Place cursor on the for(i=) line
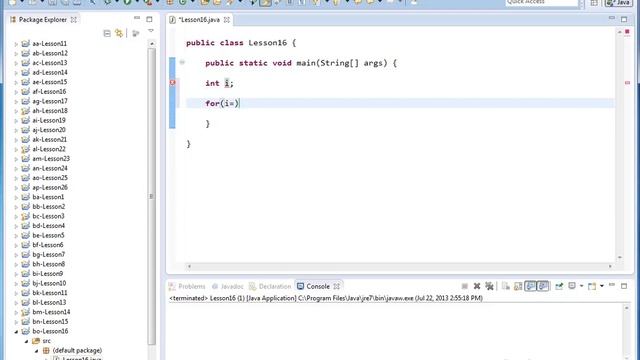Image resolution: width=640 pixels, height=360 pixels. 400,103
